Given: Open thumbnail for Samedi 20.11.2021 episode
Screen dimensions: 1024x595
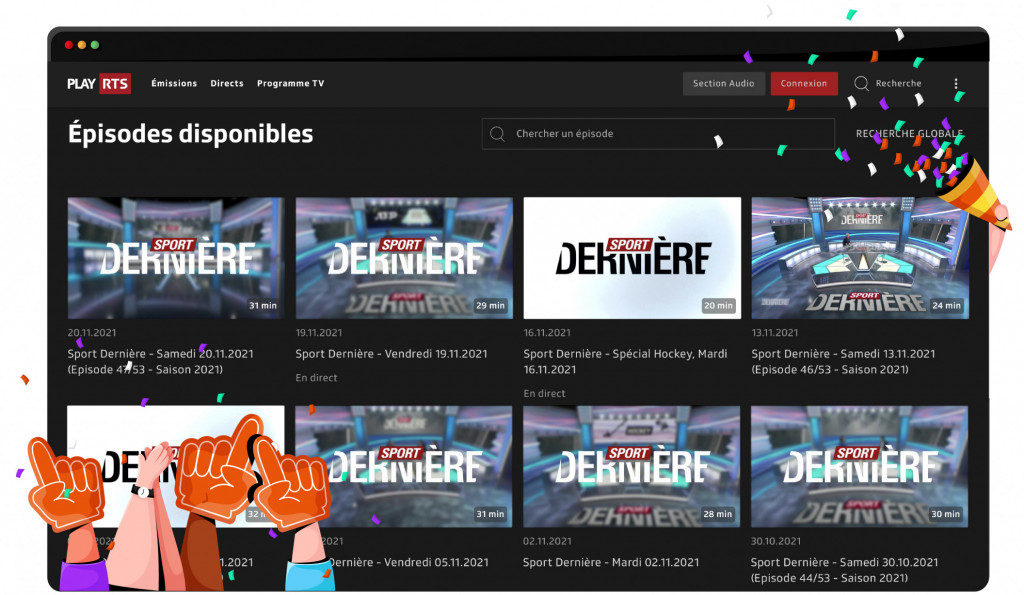Looking at the screenshot, I should (176, 258).
